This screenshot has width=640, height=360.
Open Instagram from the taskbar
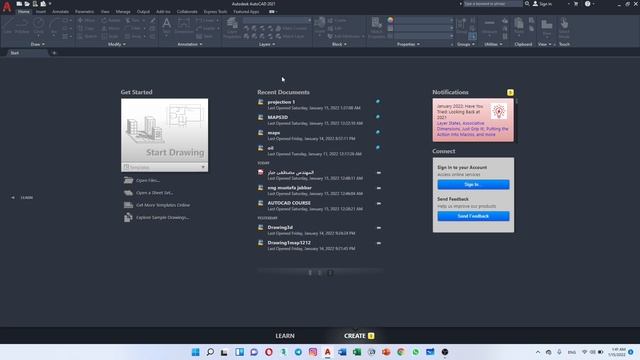pos(313,352)
